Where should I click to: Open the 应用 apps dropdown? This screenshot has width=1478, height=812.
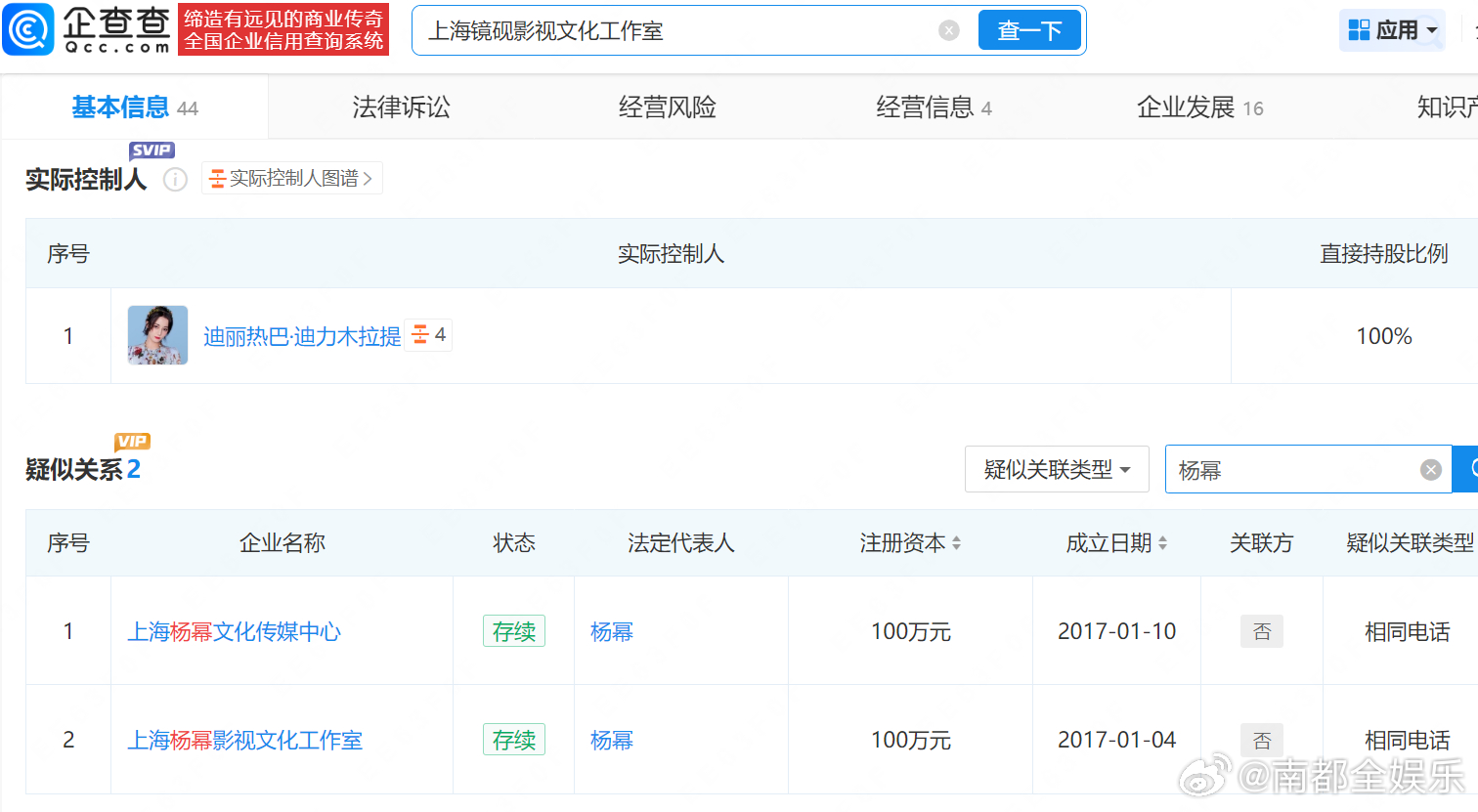[1392, 30]
